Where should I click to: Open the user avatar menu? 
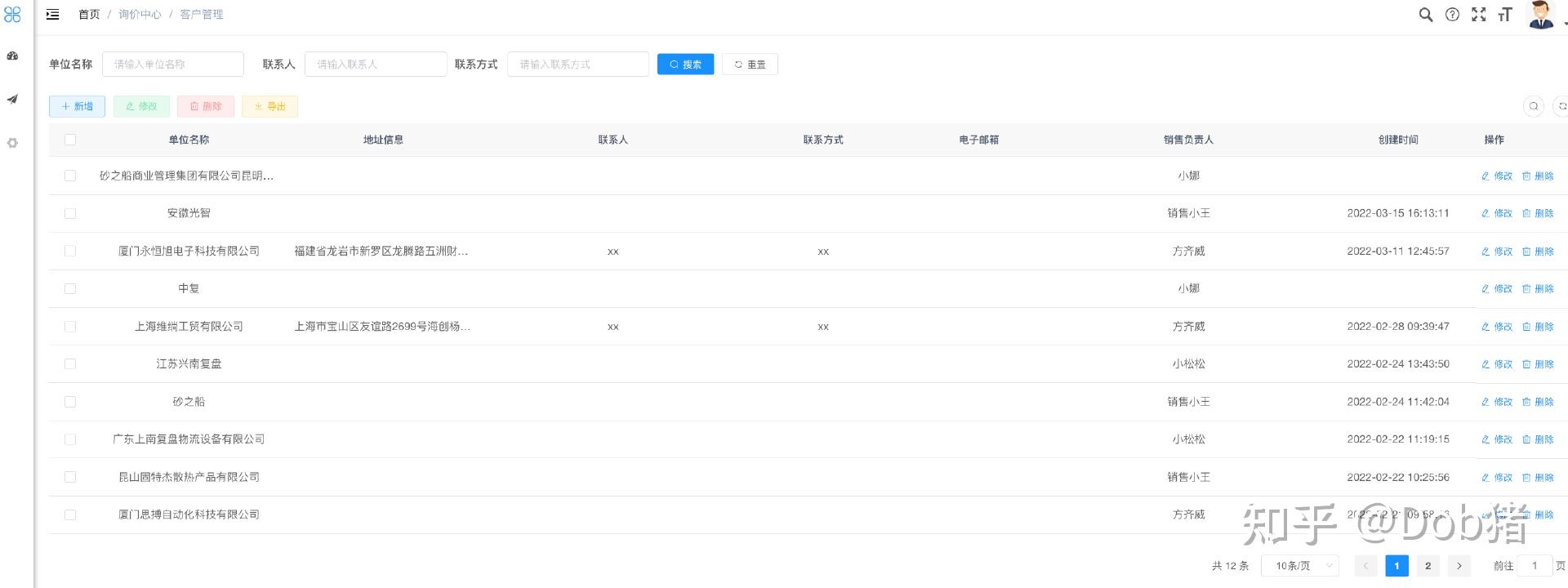[x=1541, y=15]
